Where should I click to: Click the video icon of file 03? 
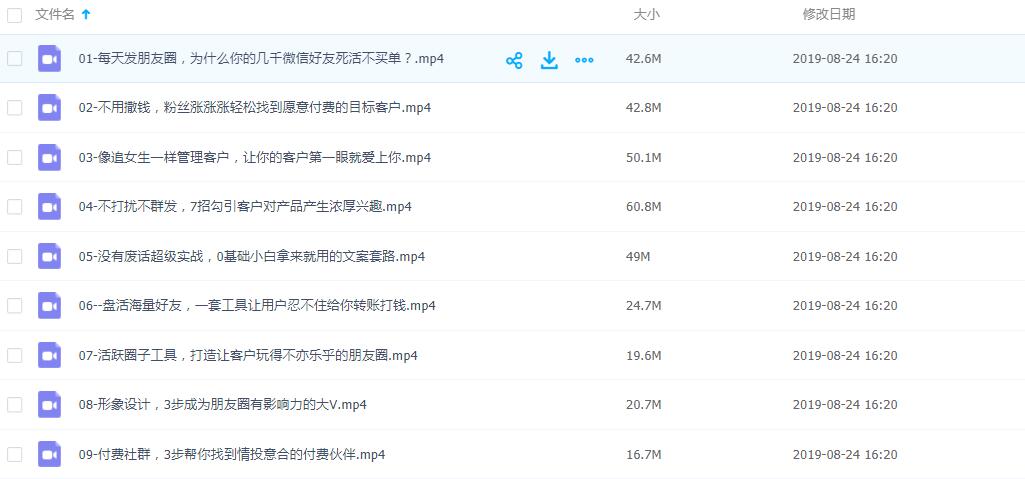[49, 157]
